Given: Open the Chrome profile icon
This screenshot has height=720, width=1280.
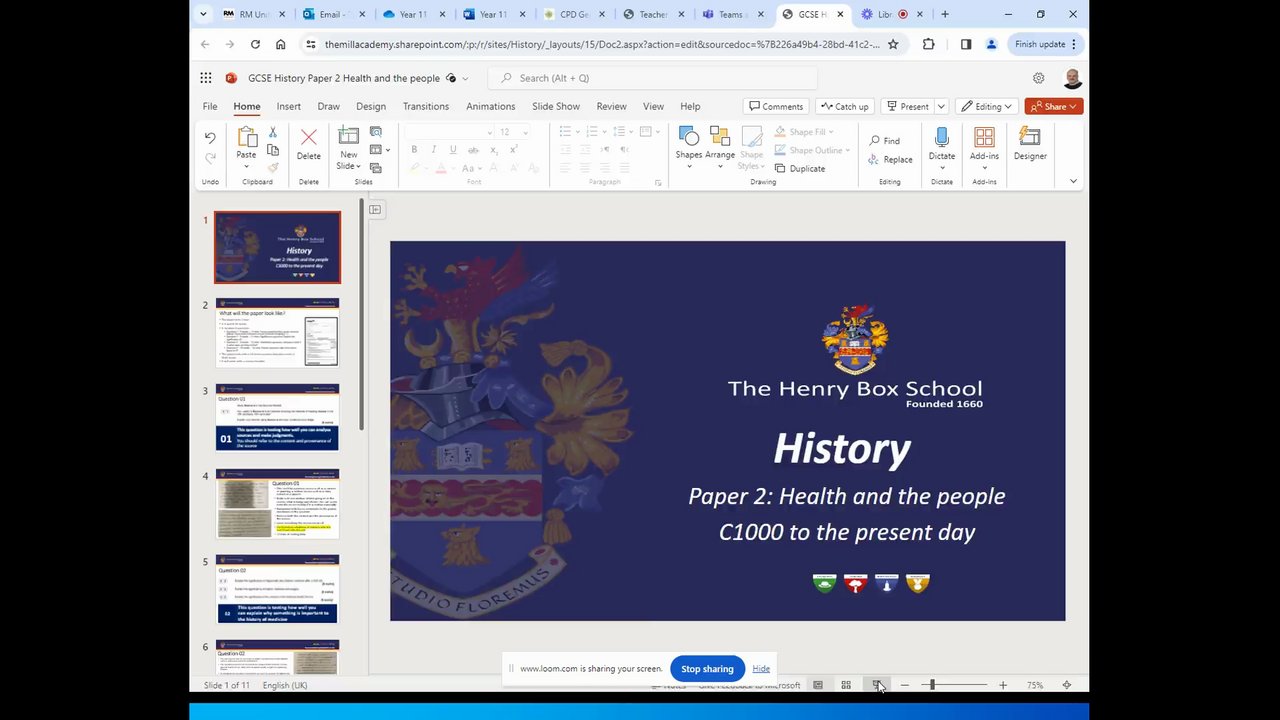Looking at the screenshot, I should [x=991, y=44].
